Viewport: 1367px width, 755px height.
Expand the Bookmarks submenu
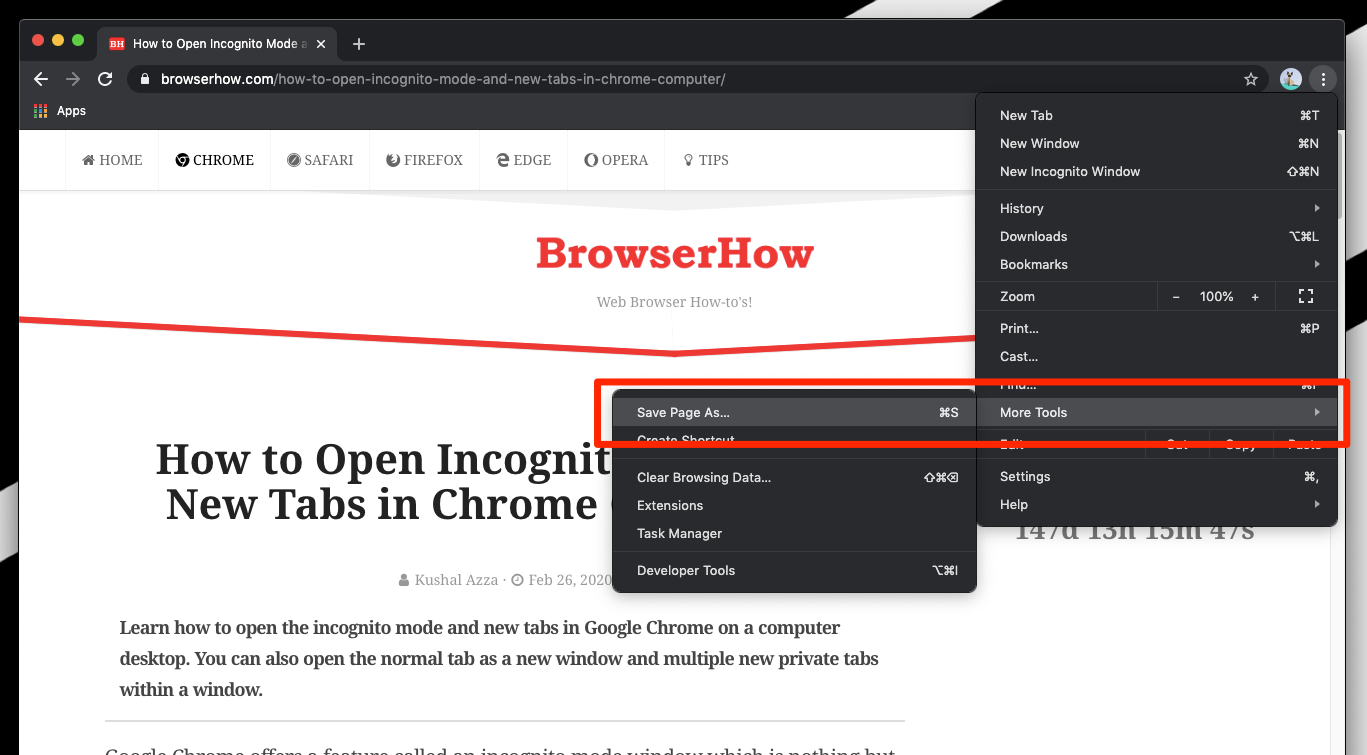(1157, 264)
